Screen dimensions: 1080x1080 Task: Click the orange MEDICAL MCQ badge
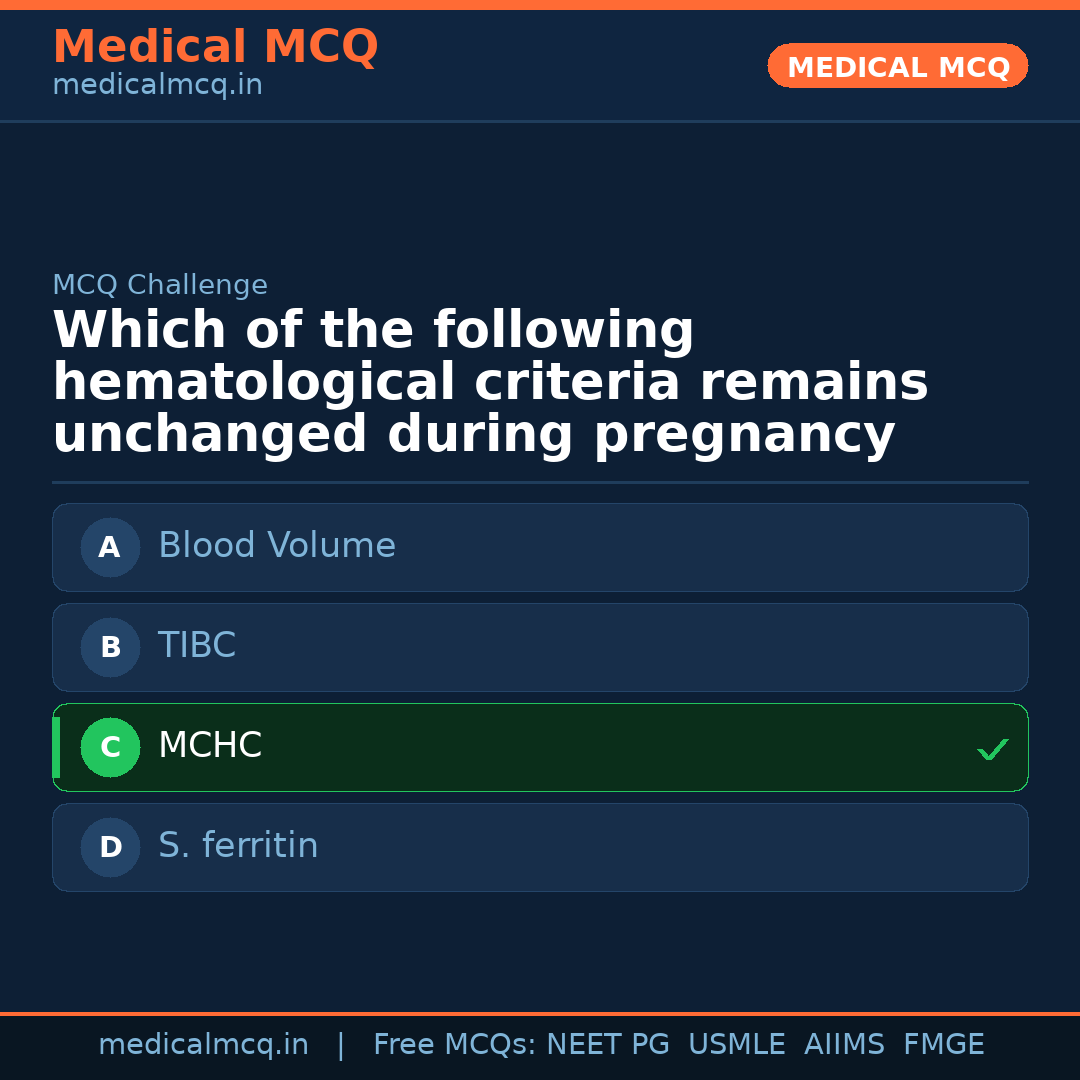[897, 66]
